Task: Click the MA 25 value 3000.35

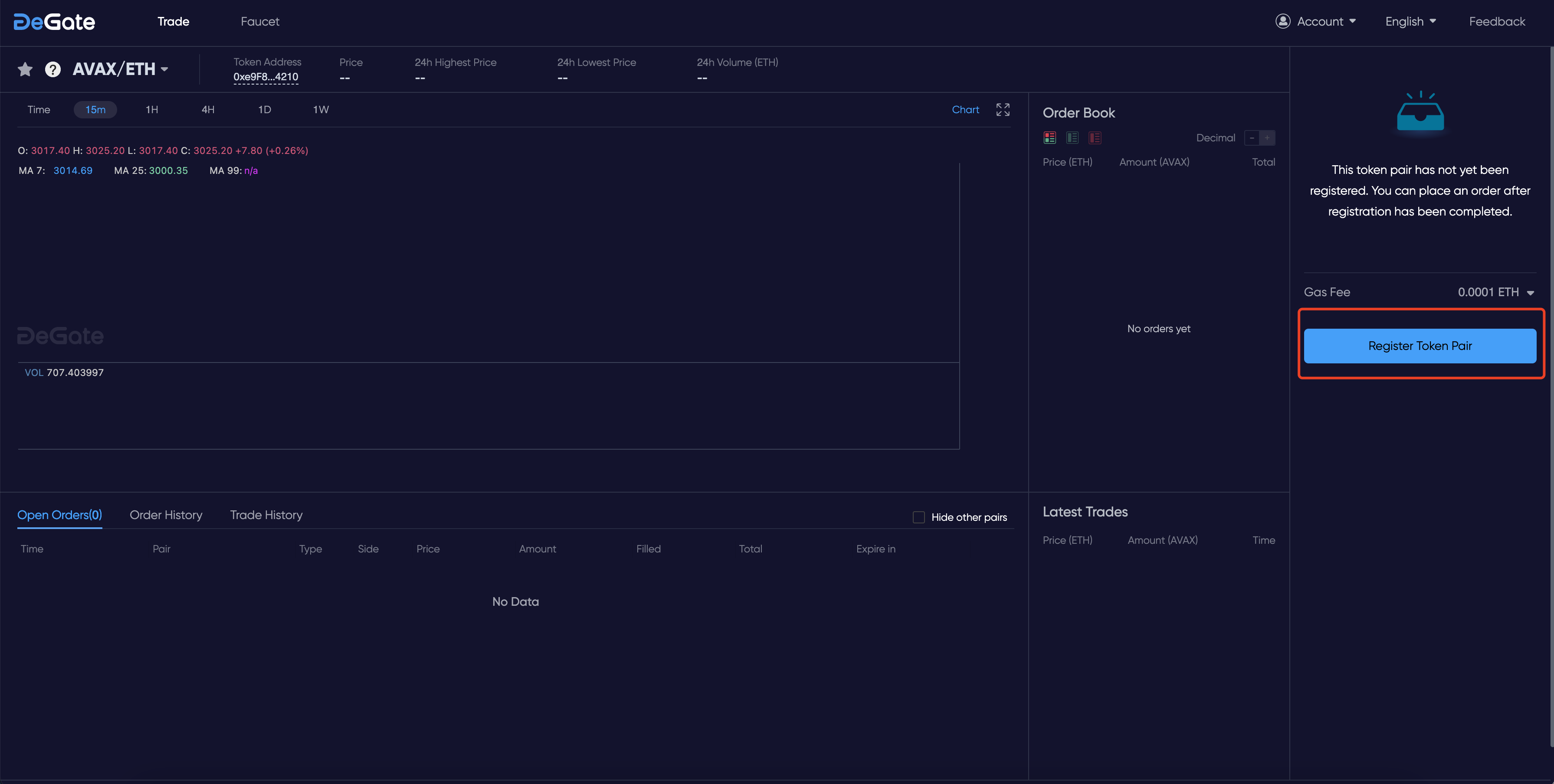Action: pyautogui.click(x=168, y=170)
